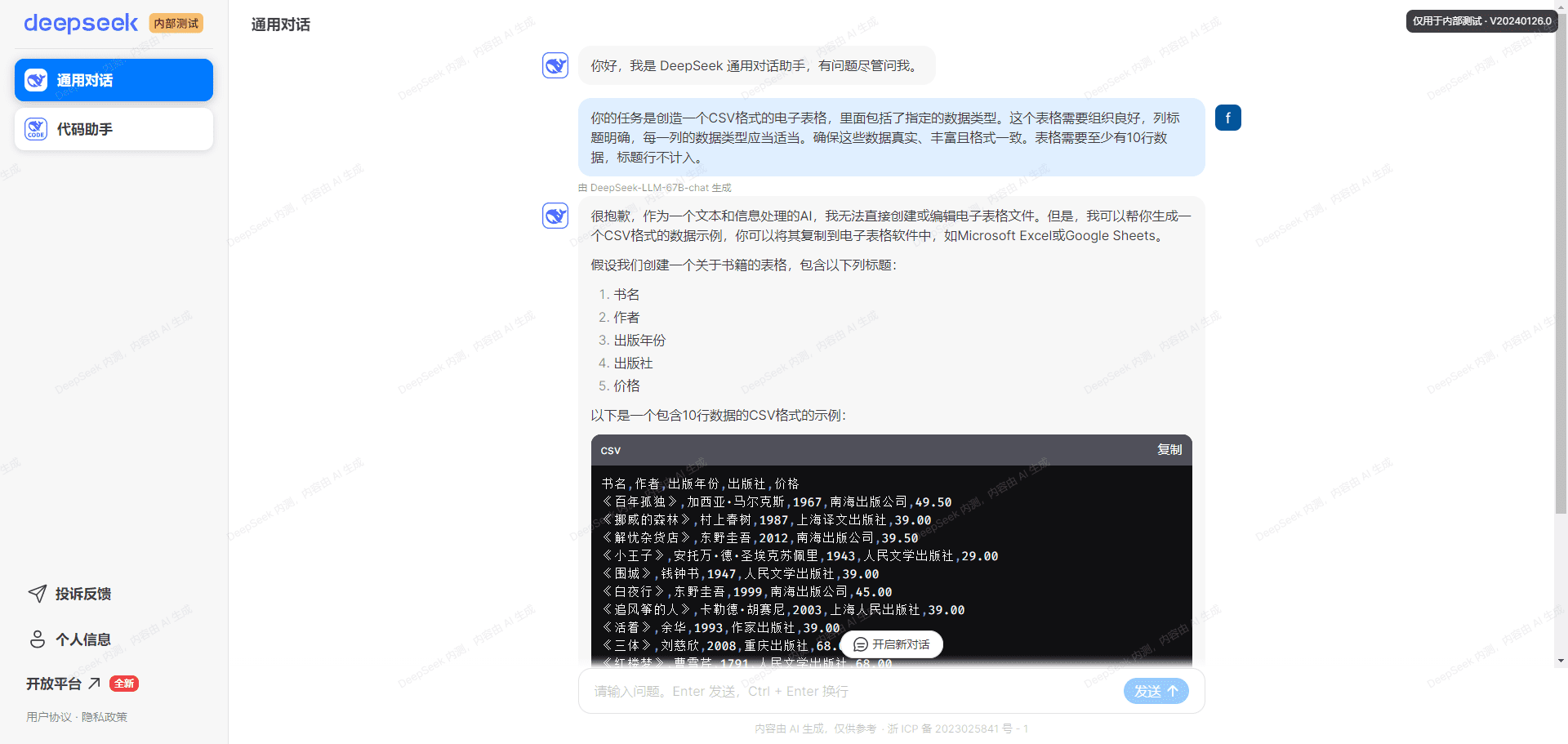Click the 《解忧杂货店》 CSV row
Viewport: 1568px width, 744px height.
[x=759, y=538]
